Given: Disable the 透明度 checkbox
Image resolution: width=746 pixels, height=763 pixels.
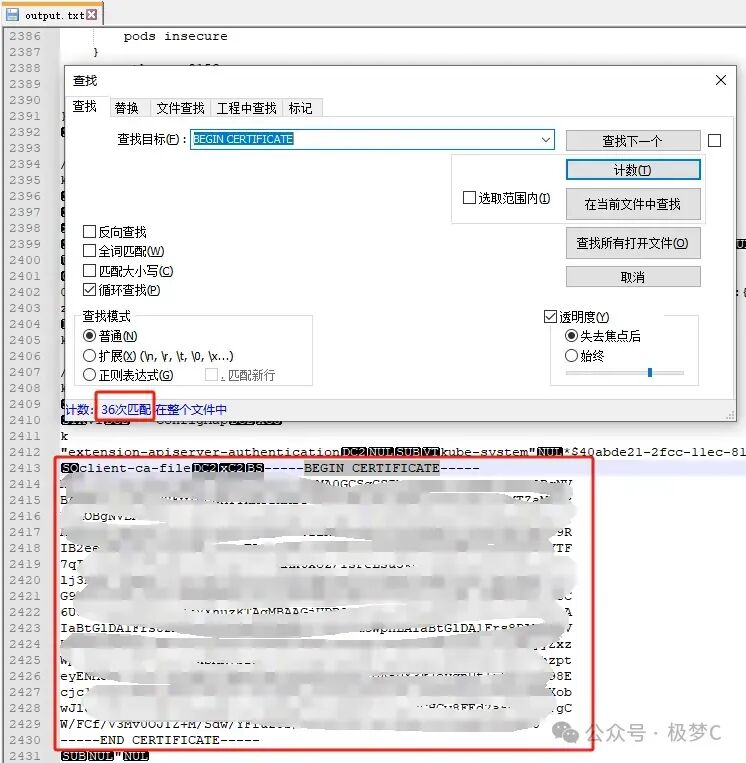Looking at the screenshot, I should [550, 317].
